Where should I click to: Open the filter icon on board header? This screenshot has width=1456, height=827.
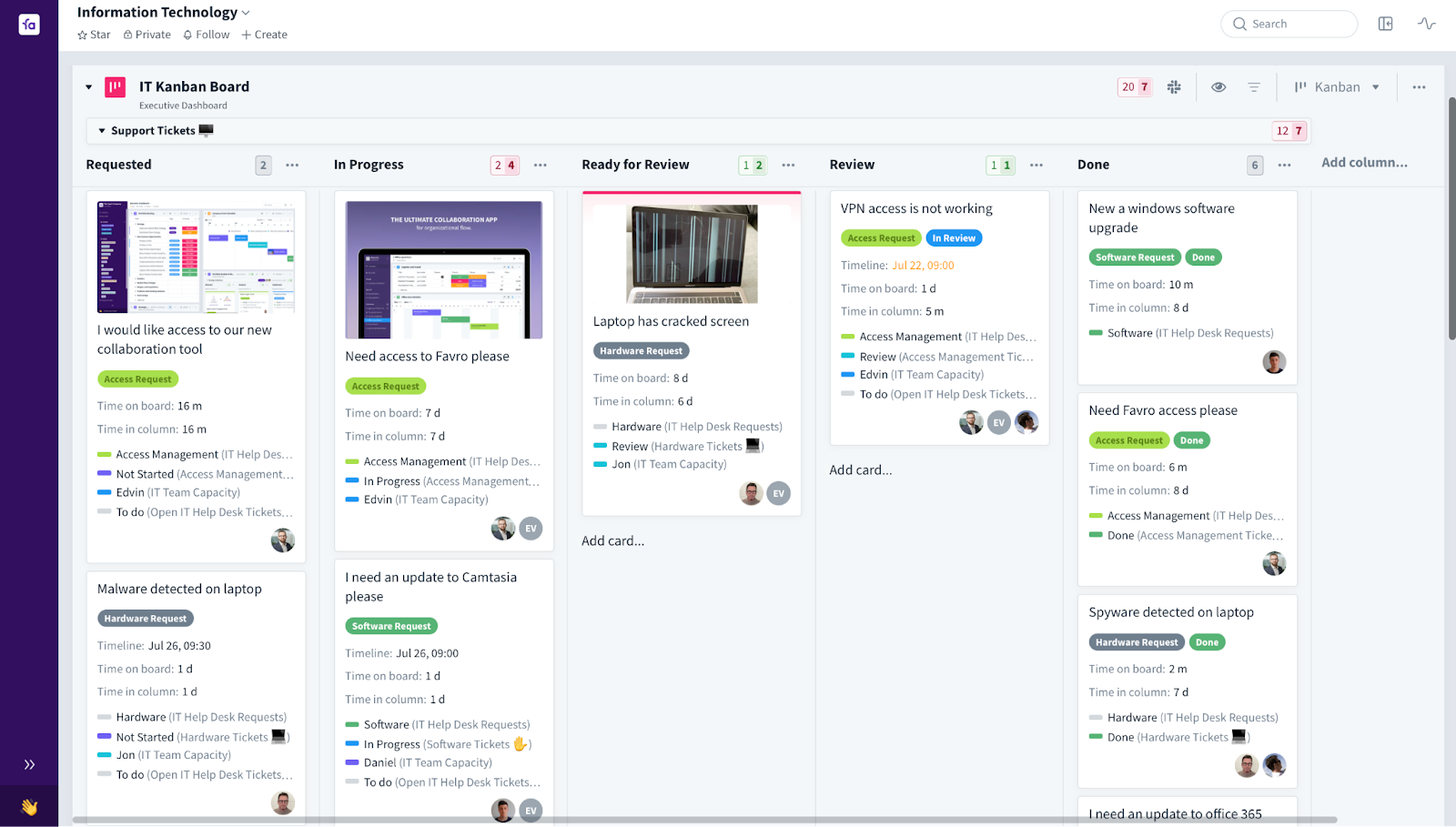click(x=1254, y=87)
